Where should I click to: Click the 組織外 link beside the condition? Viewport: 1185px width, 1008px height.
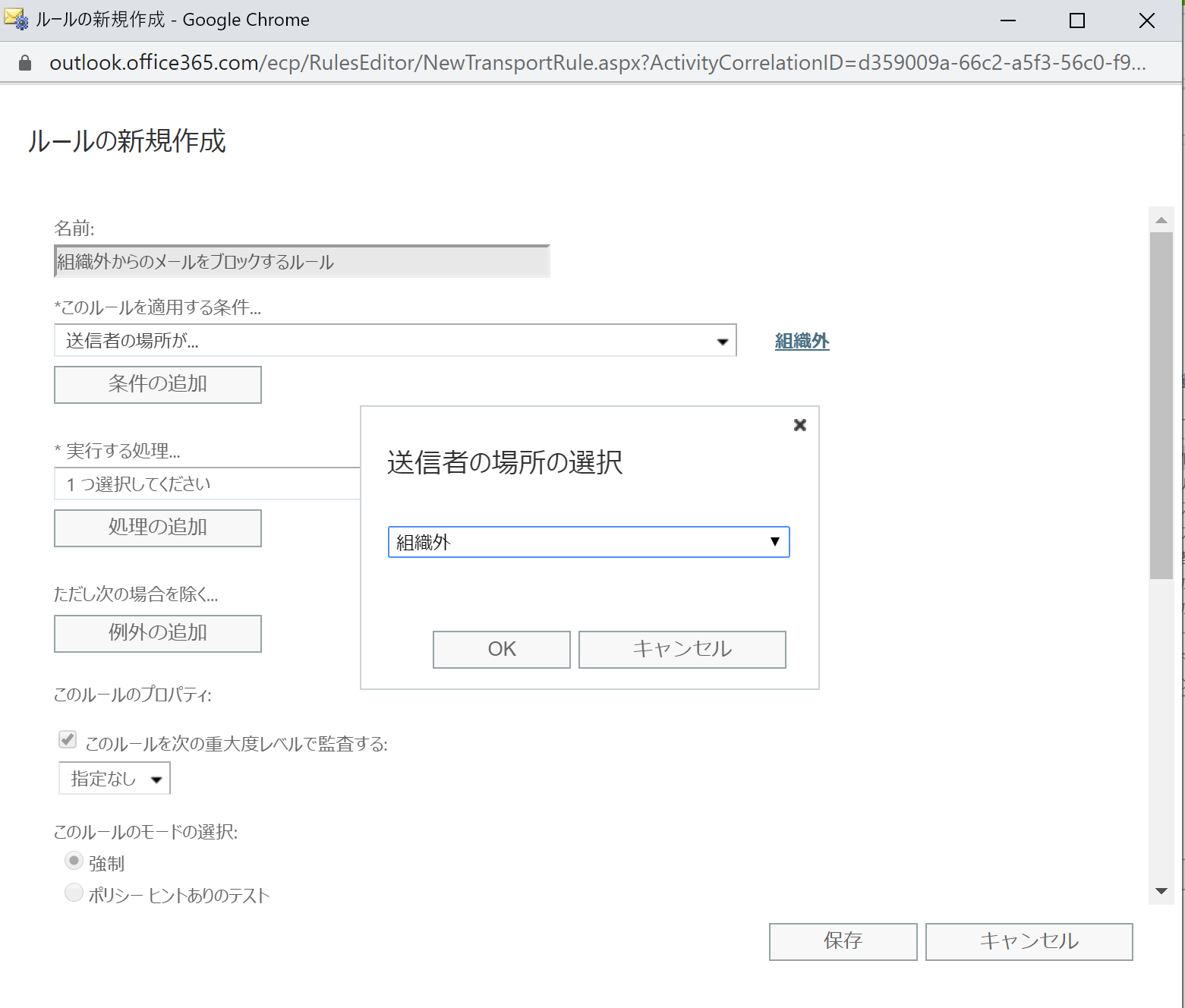(802, 342)
